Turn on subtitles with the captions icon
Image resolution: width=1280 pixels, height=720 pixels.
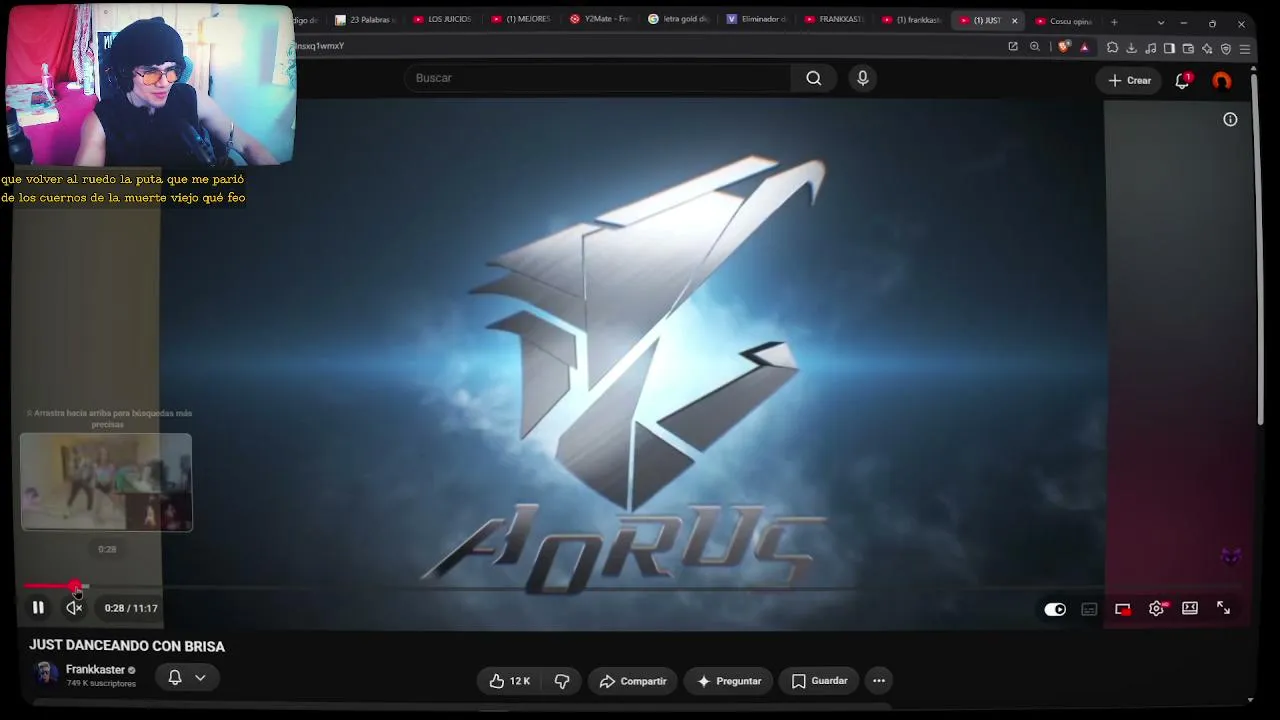[x=1089, y=609]
